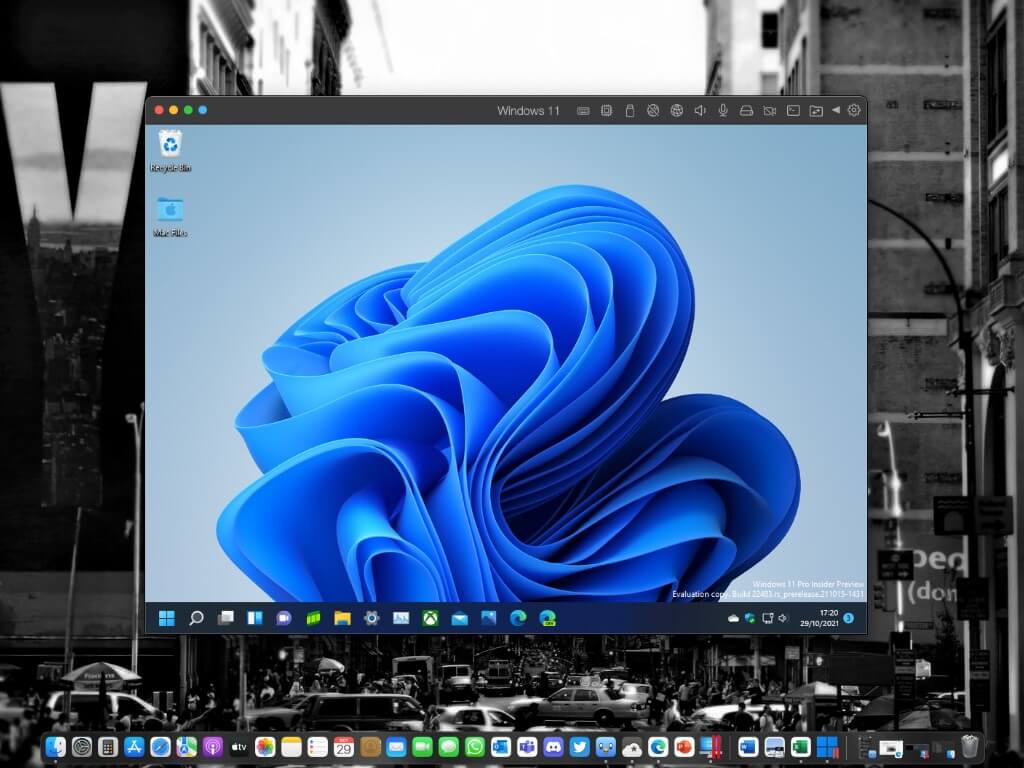Click the hard disk icon in Parallels toolbar
Screen dimensions: 1024x768
tap(746, 111)
